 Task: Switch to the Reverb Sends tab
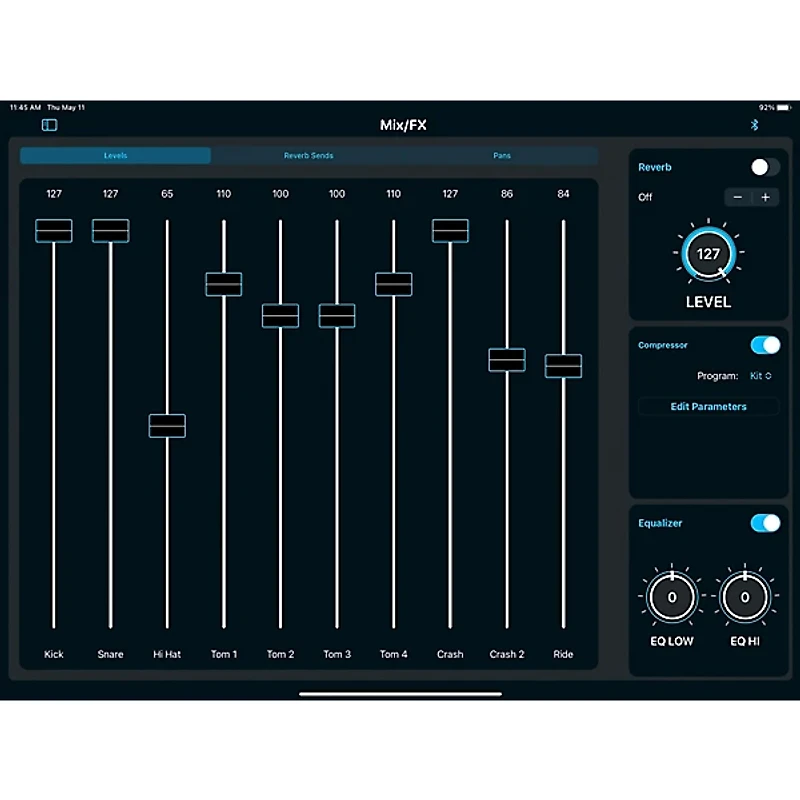[x=308, y=156]
